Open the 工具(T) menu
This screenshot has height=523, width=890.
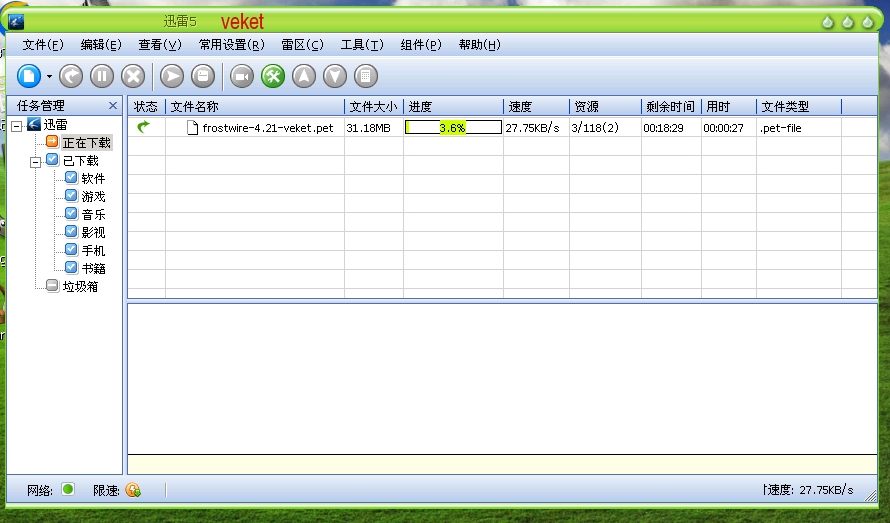click(x=362, y=45)
